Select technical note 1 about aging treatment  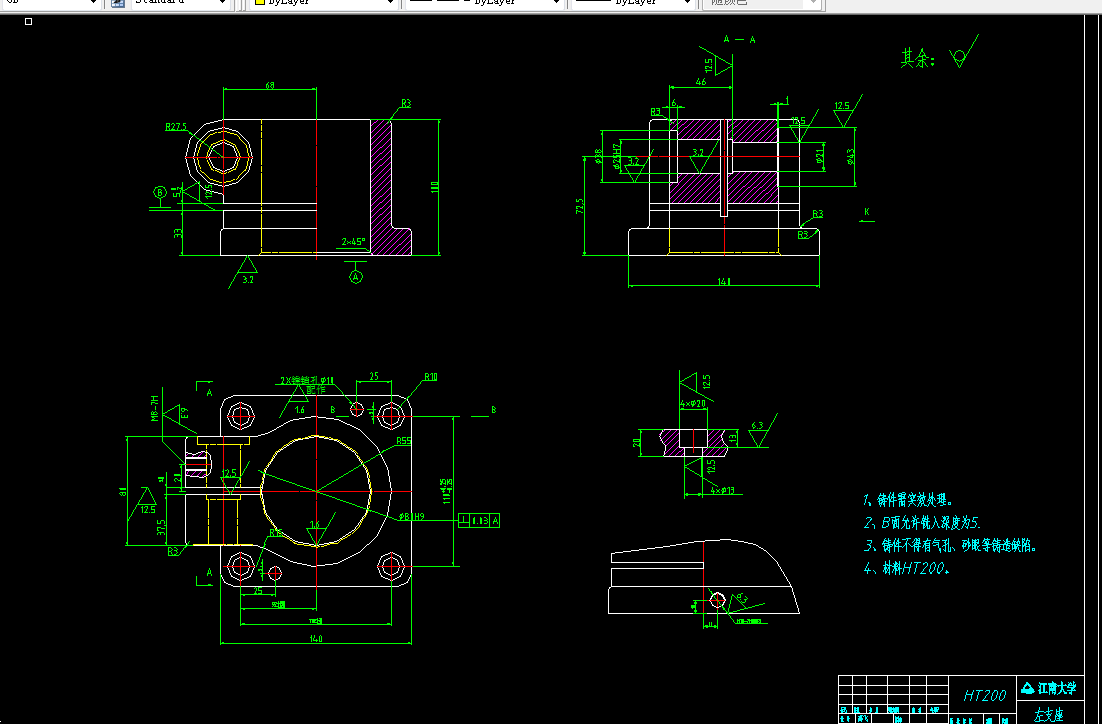[909, 500]
